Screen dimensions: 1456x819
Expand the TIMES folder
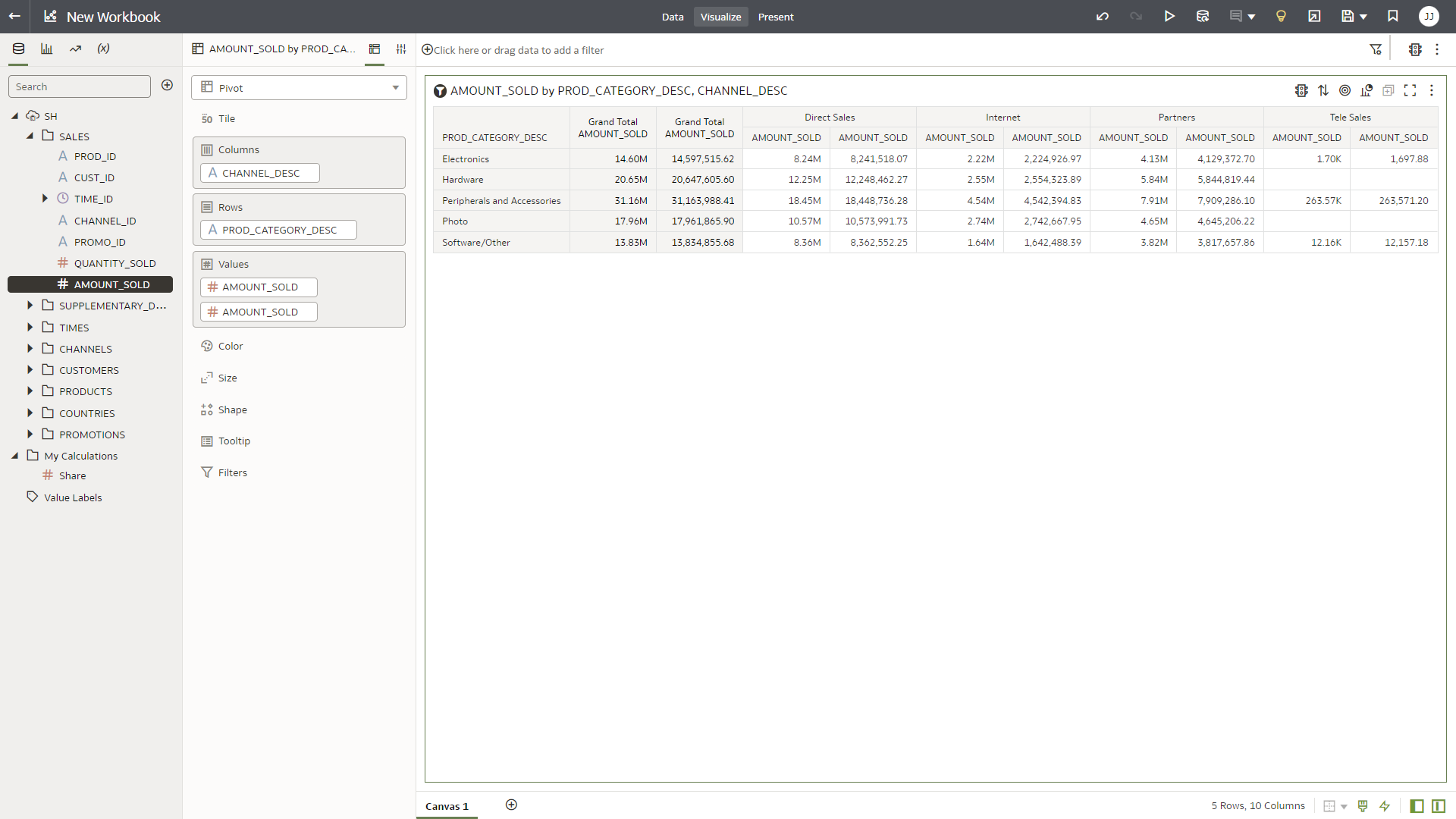click(30, 328)
